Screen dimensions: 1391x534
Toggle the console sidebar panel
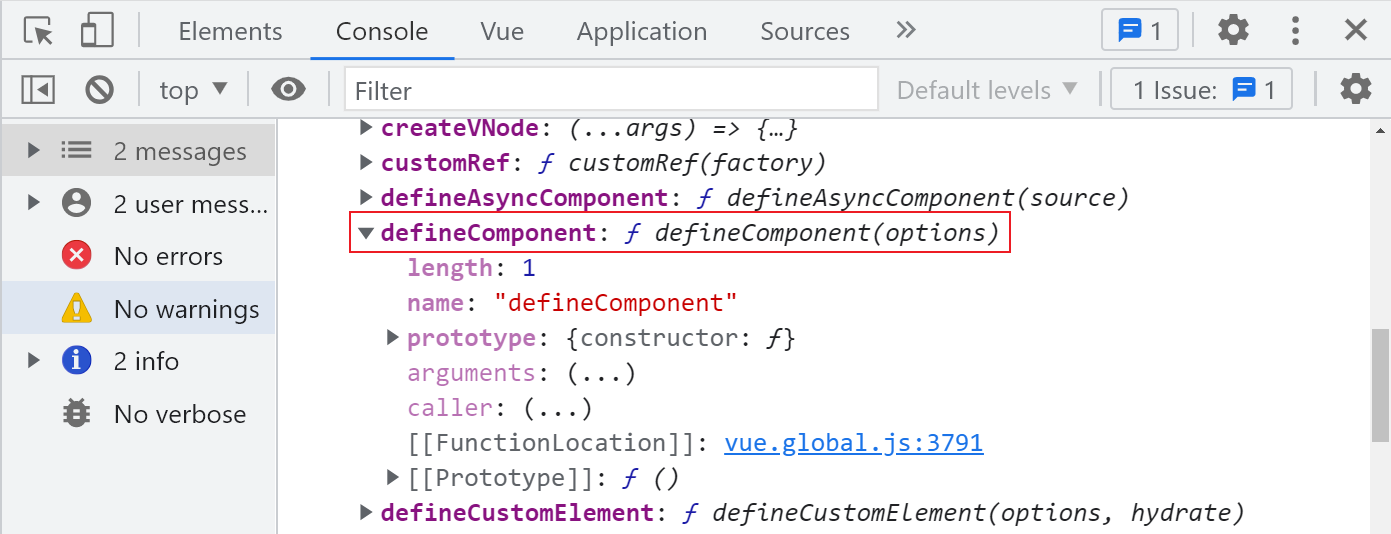(38, 90)
